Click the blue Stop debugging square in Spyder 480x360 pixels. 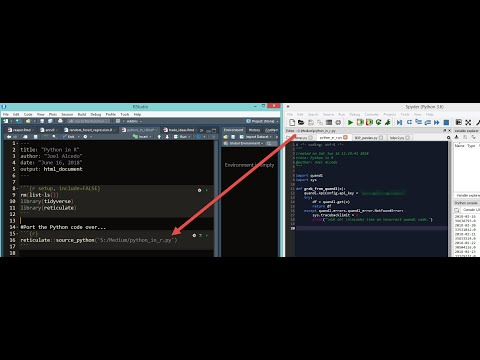click(x=446, y=122)
